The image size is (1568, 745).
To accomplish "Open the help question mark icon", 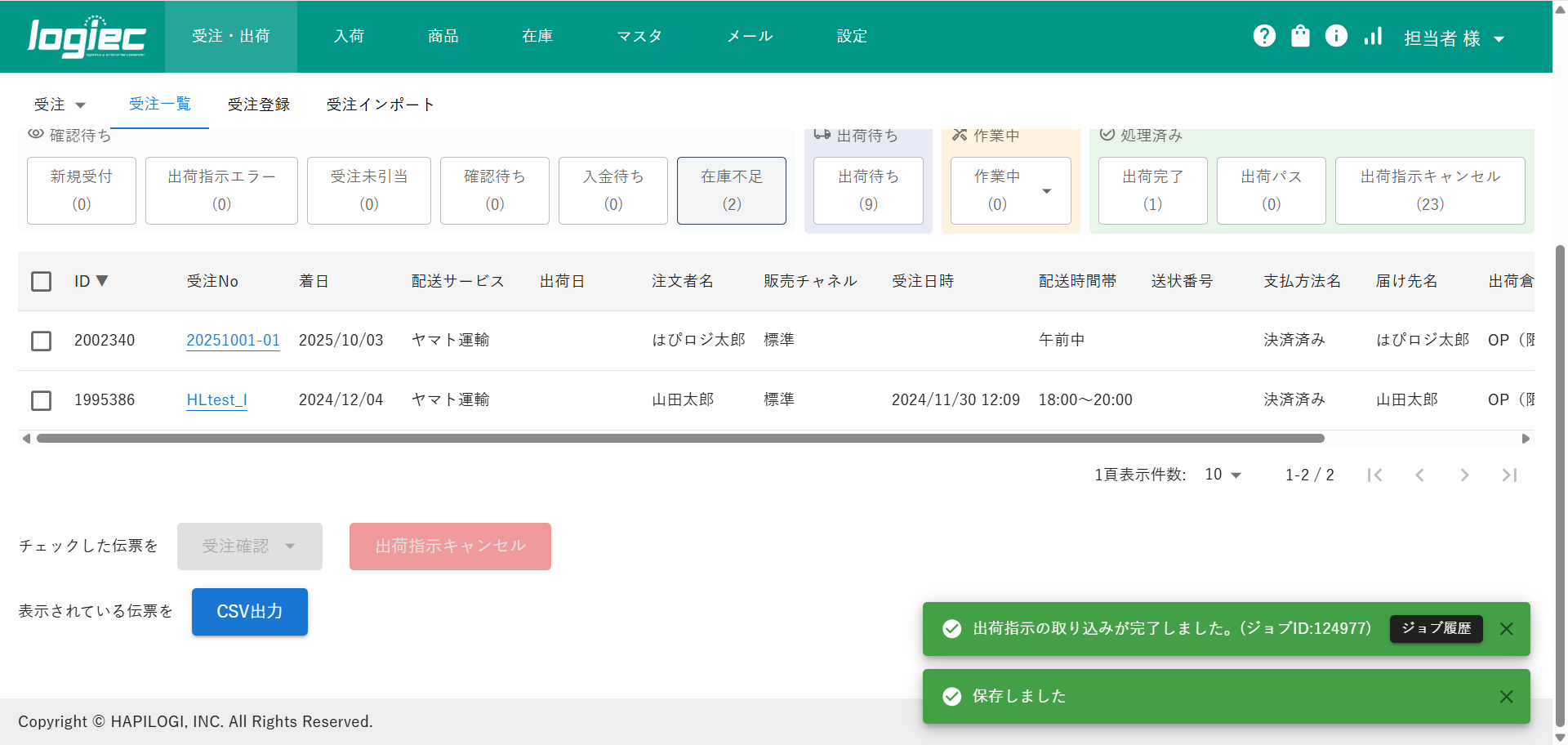I will tap(1264, 36).
